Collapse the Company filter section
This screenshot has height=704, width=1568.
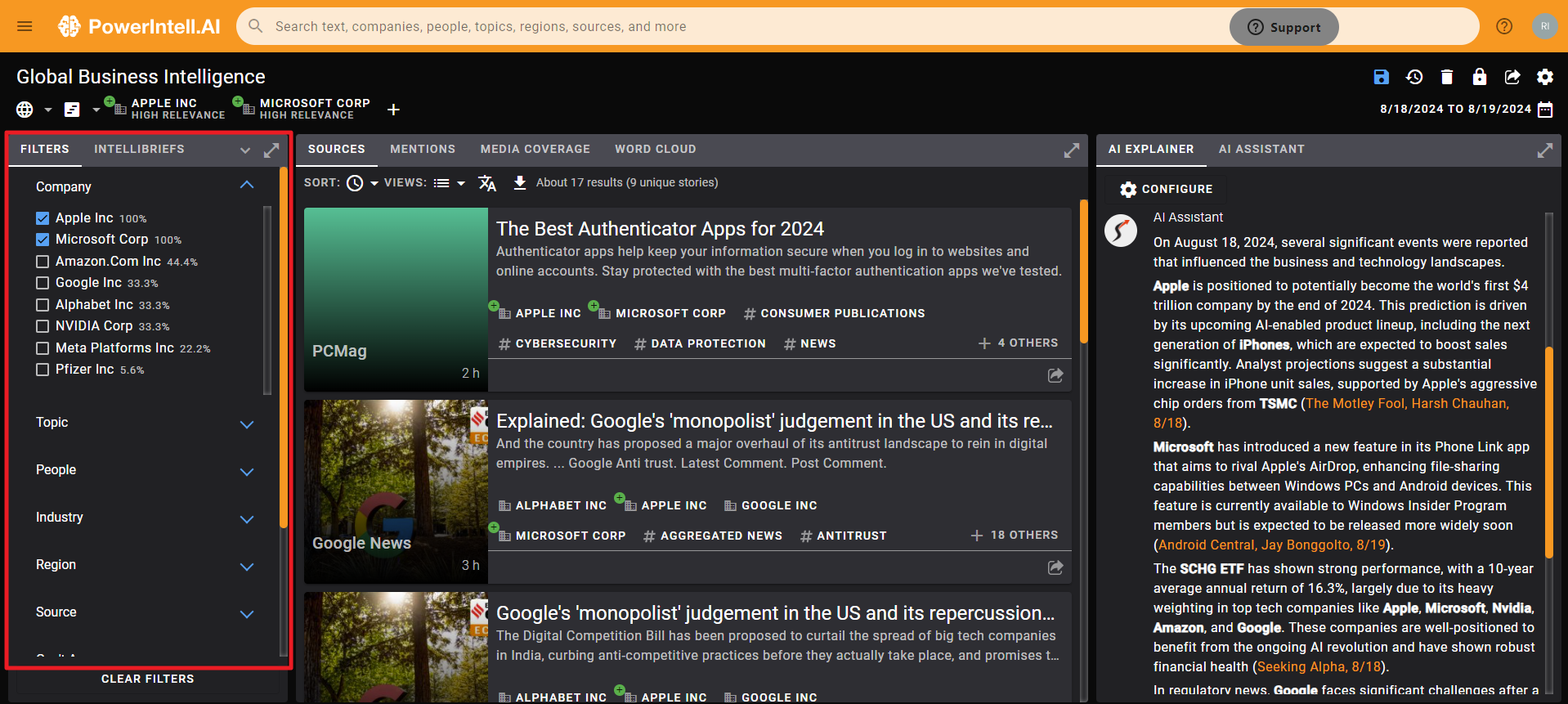247,186
